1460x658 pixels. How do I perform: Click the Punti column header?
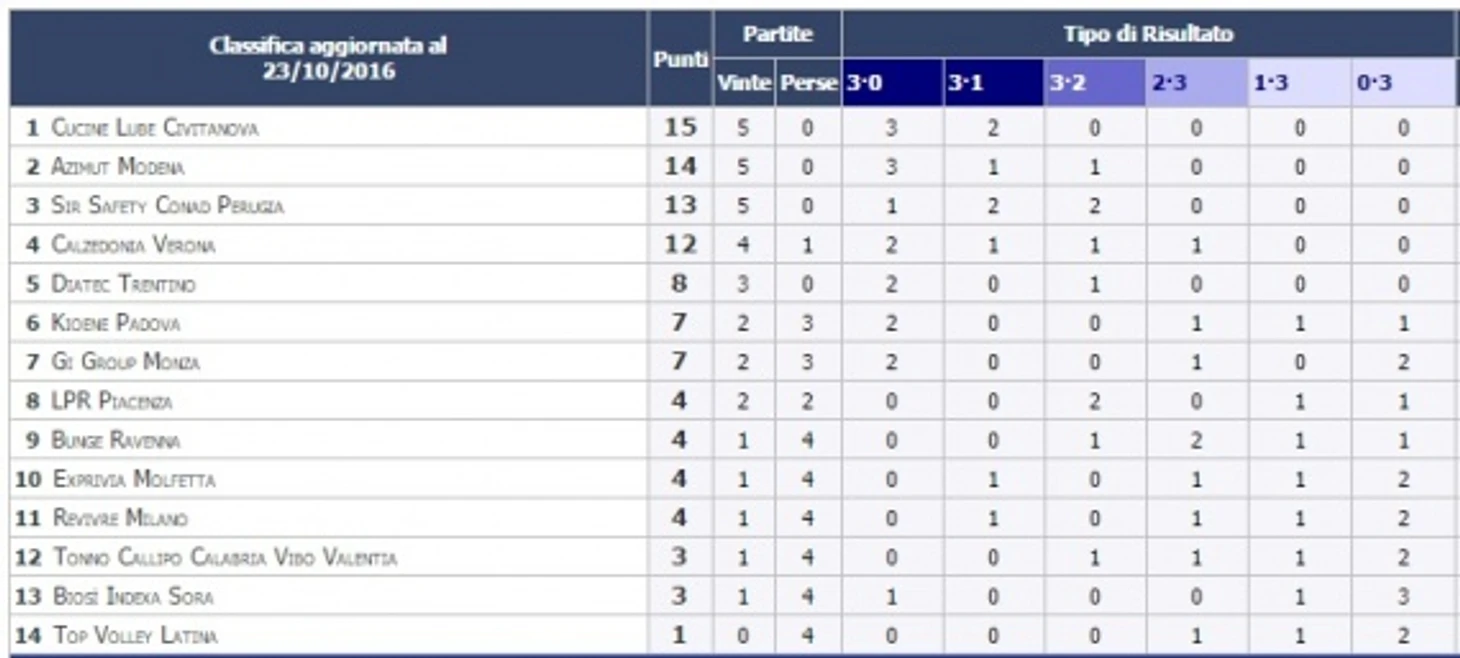coord(680,59)
